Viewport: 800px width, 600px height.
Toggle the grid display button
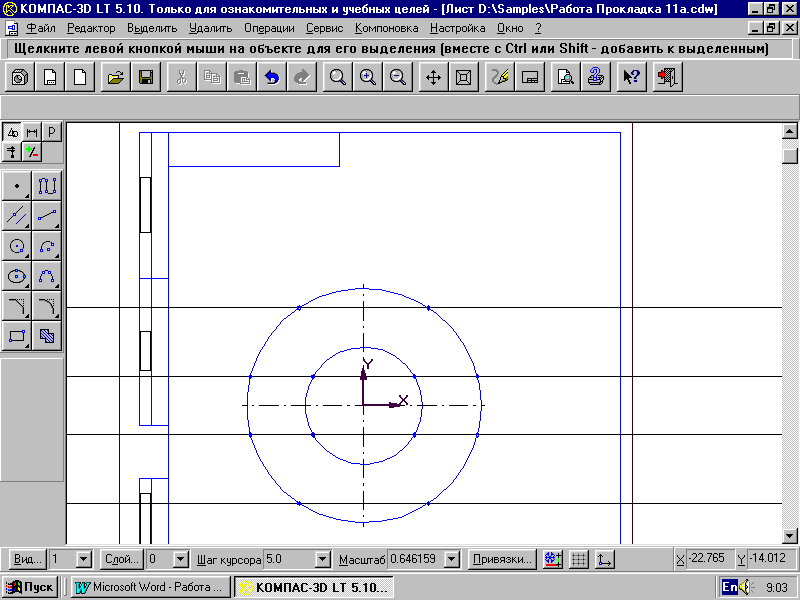pos(579,560)
